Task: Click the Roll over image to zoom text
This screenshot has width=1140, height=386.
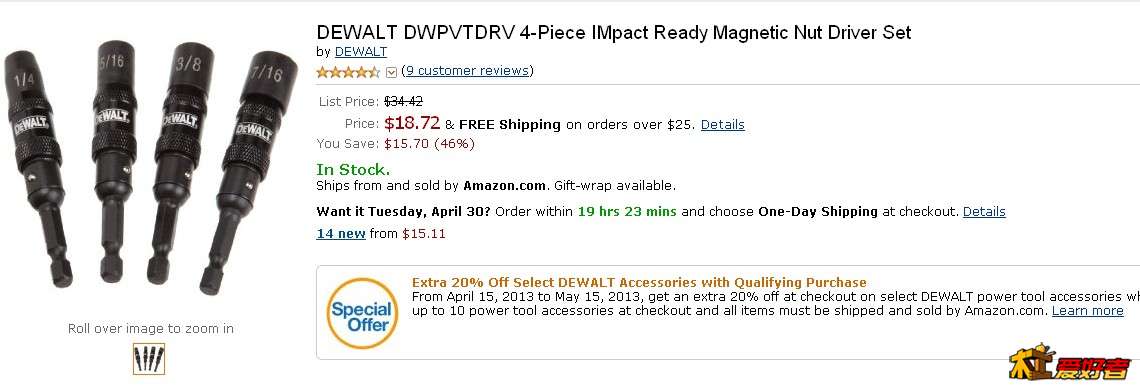Action: (x=151, y=329)
